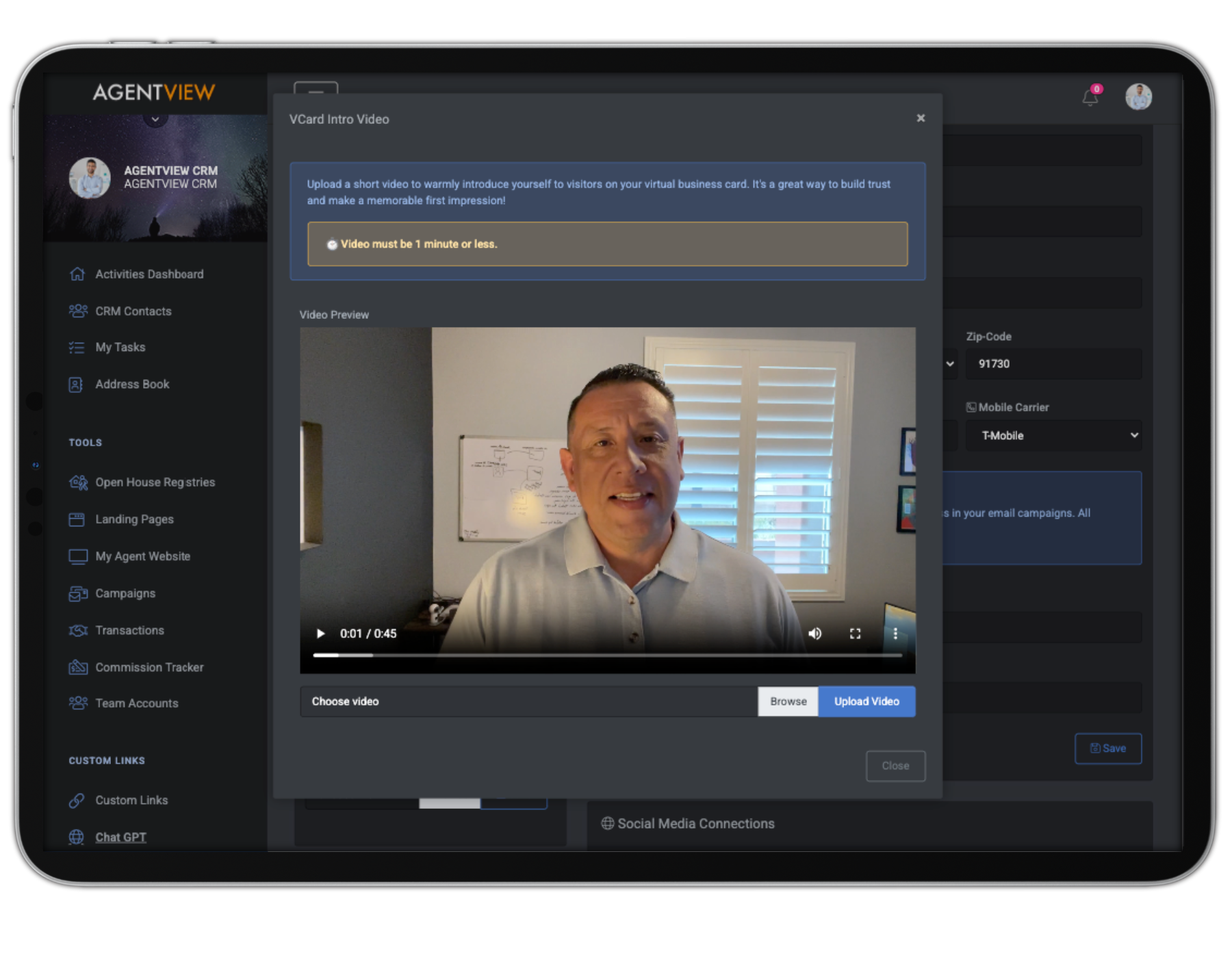Select the Address Book icon
This screenshot has width=1232, height=958.
(77, 384)
